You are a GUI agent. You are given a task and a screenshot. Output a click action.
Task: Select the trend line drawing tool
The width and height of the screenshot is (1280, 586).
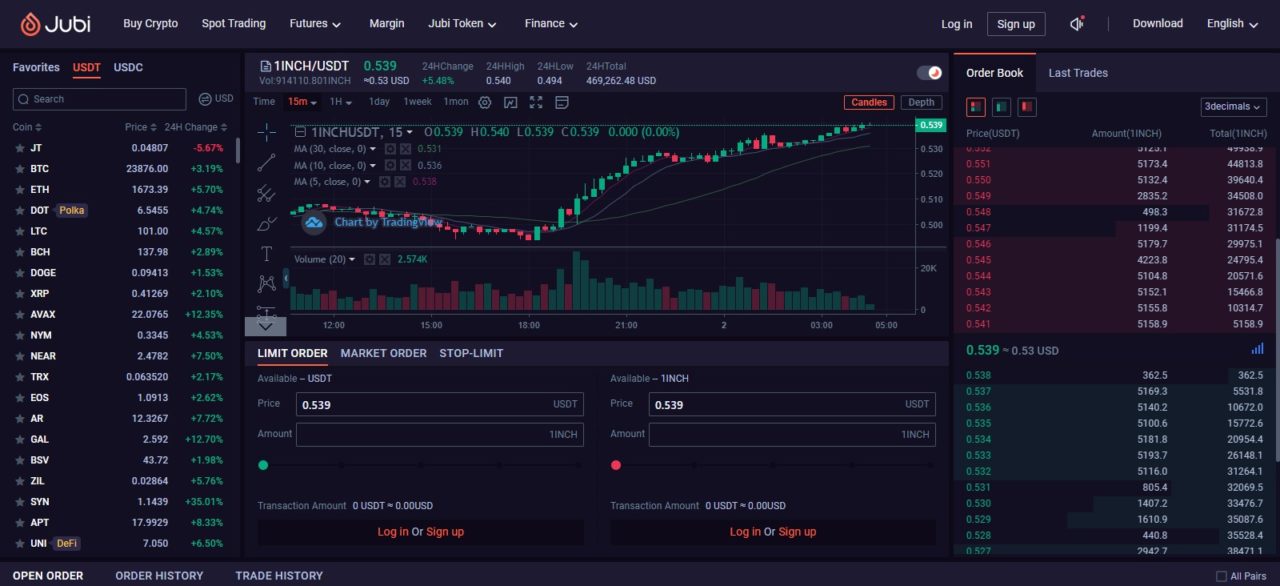(266, 162)
